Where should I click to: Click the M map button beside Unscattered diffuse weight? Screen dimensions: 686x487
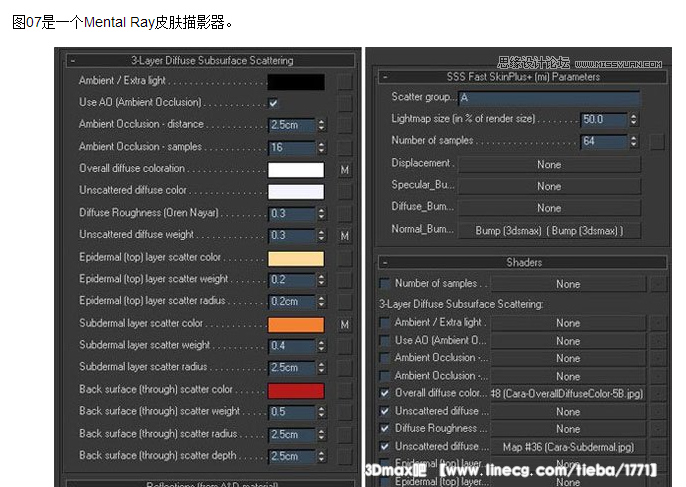coord(345,236)
